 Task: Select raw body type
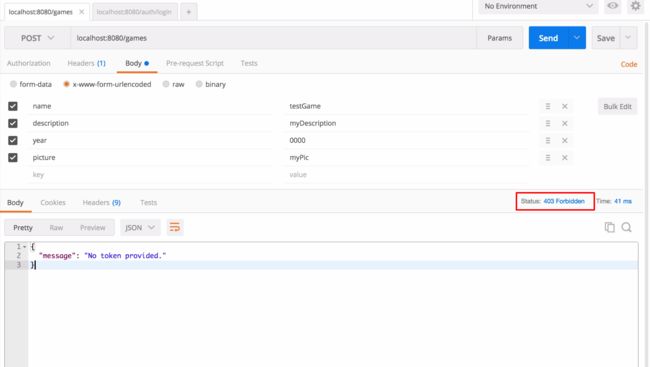pyautogui.click(x=166, y=84)
